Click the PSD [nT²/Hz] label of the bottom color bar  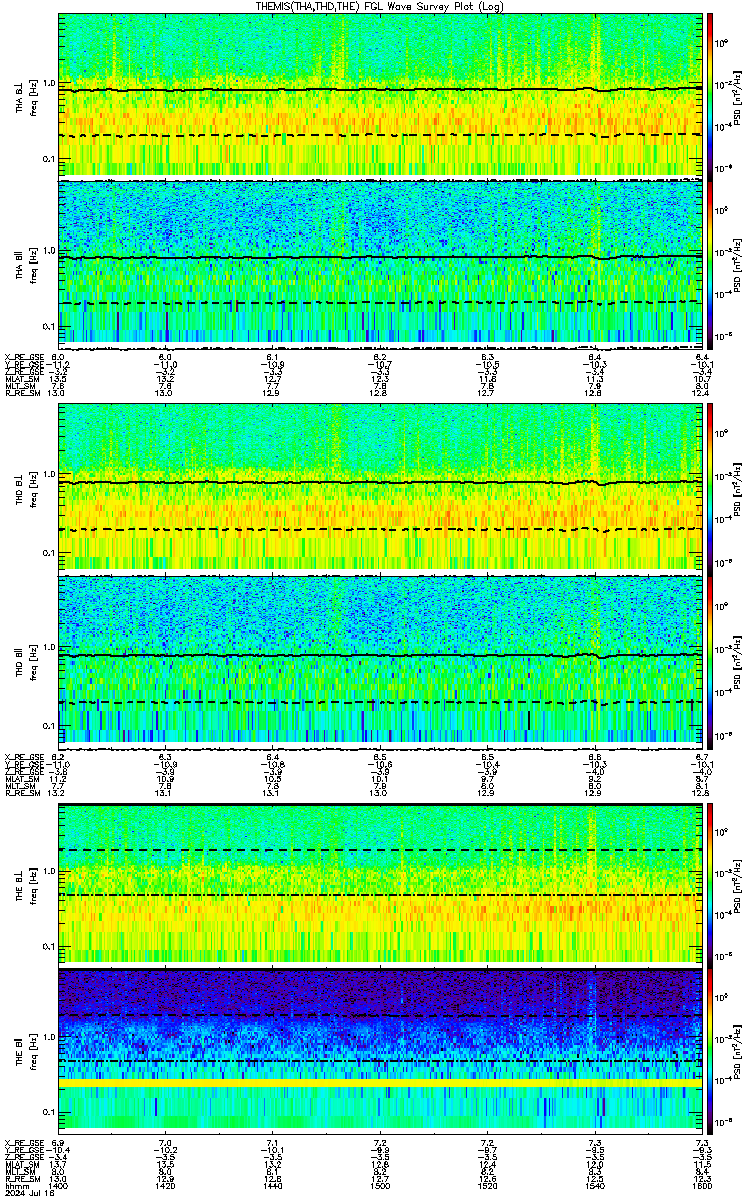[x=737, y=1050]
